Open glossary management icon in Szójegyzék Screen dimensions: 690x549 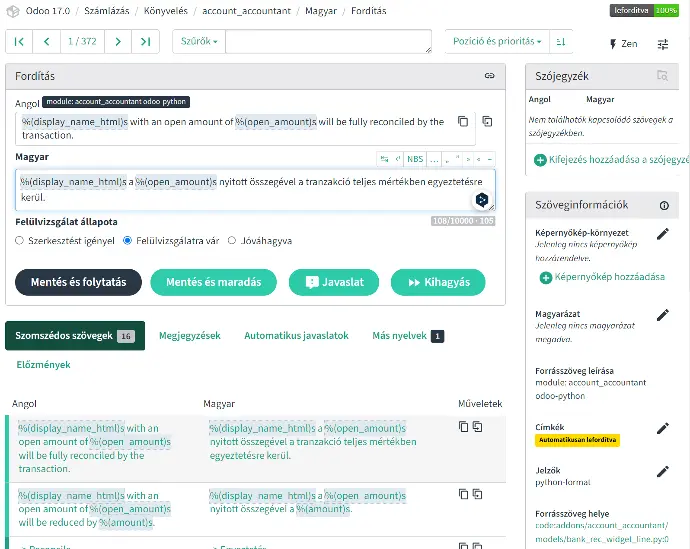click(662, 76)
